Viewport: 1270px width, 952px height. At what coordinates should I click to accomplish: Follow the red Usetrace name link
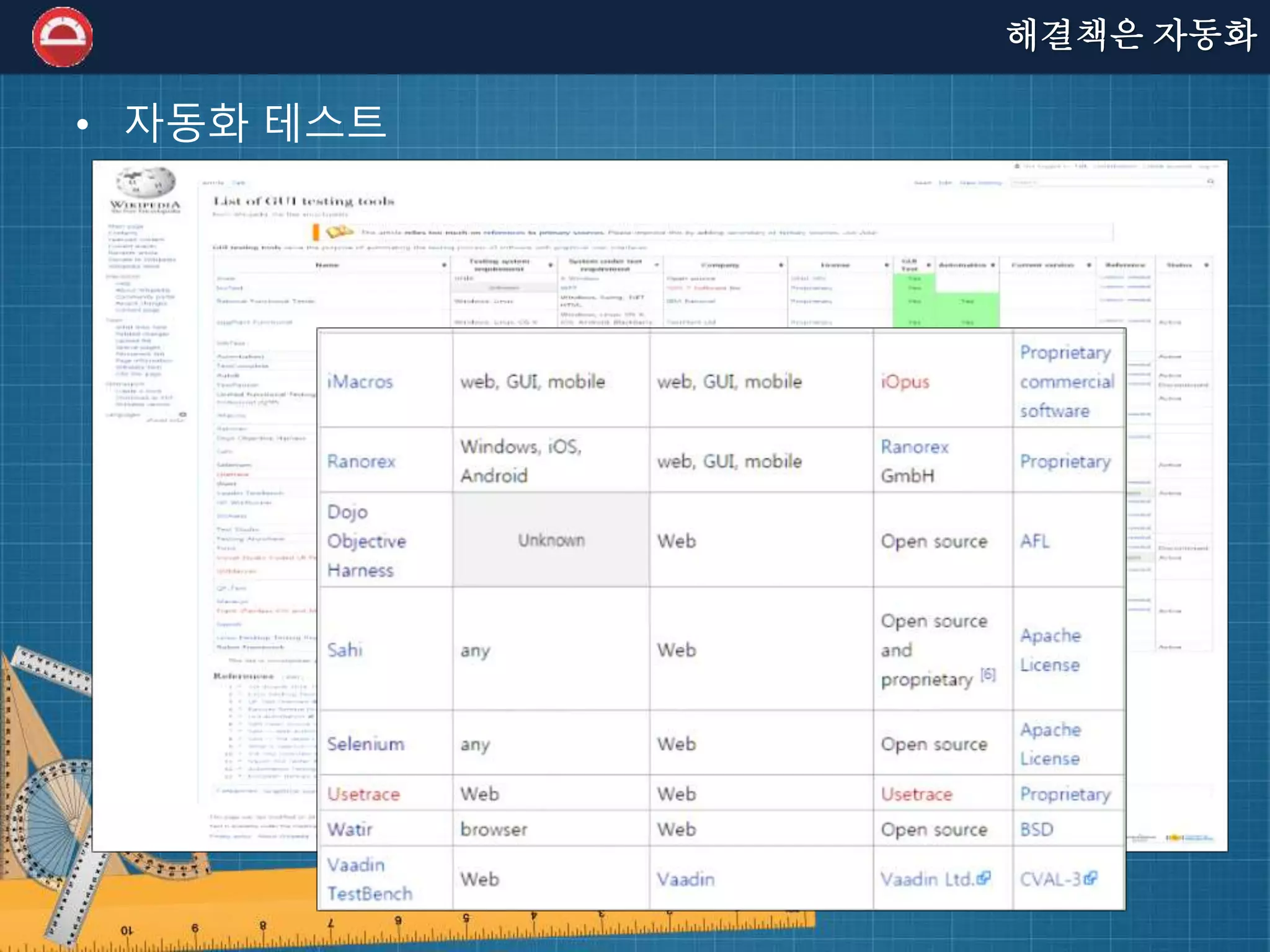(x=363, y=794)
